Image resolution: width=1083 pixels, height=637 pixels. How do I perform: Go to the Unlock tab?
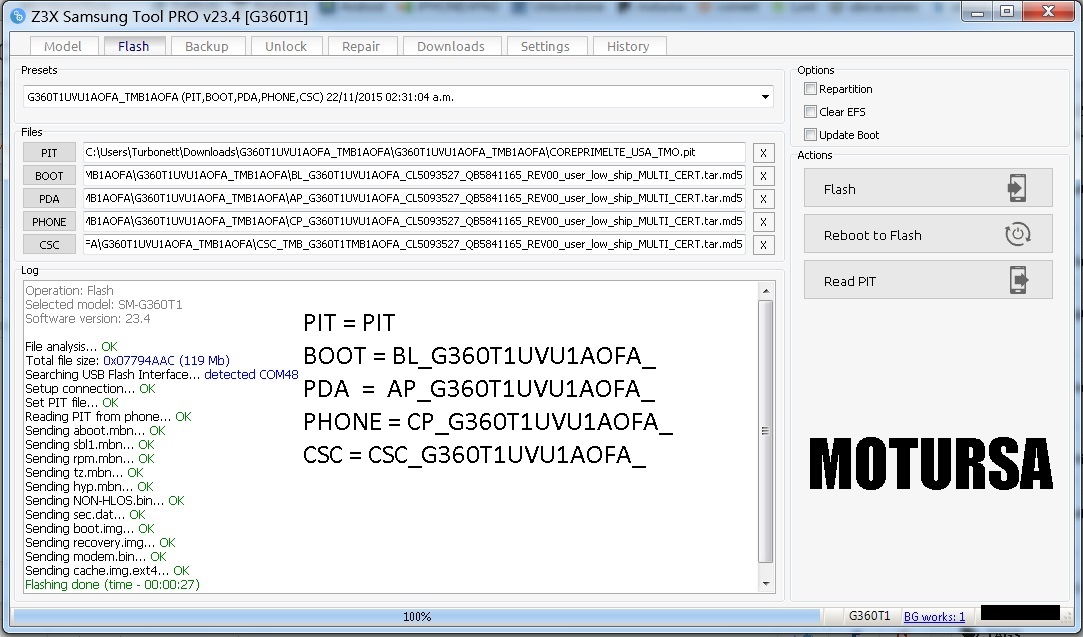coord(285,46)
